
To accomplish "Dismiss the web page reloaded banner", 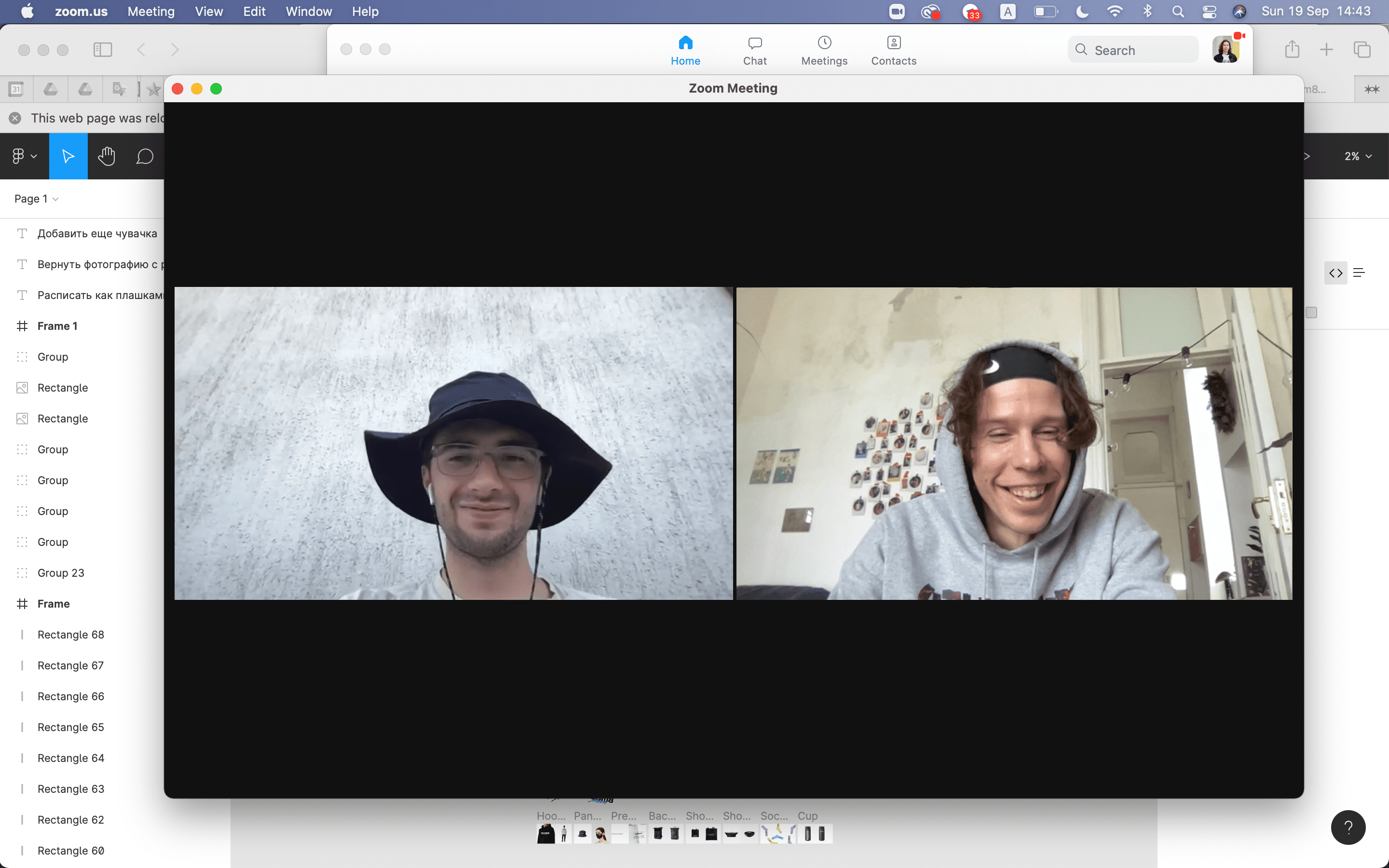I will [x=15, y=118].
